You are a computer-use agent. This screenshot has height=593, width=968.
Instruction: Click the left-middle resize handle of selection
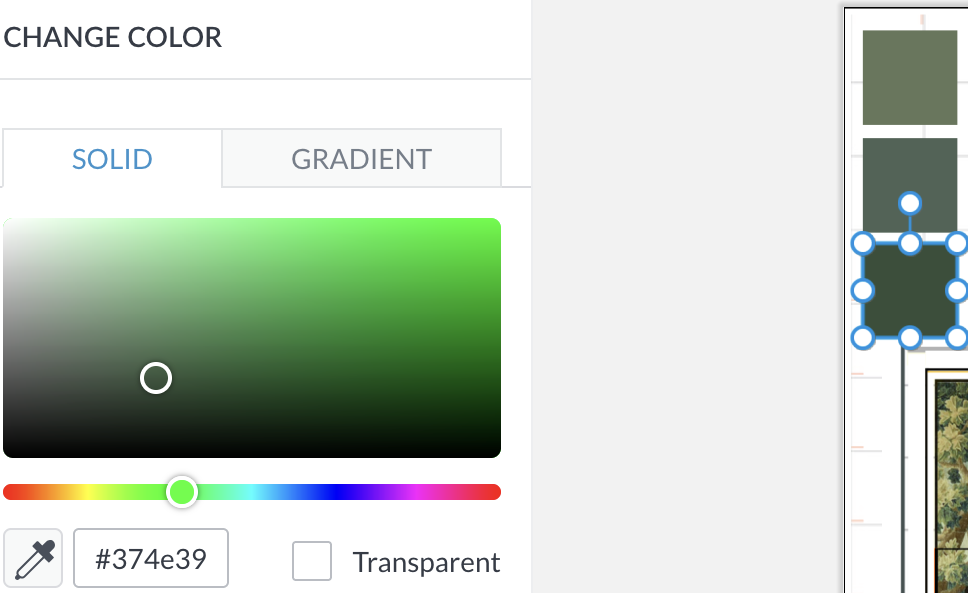click(862, 291)
